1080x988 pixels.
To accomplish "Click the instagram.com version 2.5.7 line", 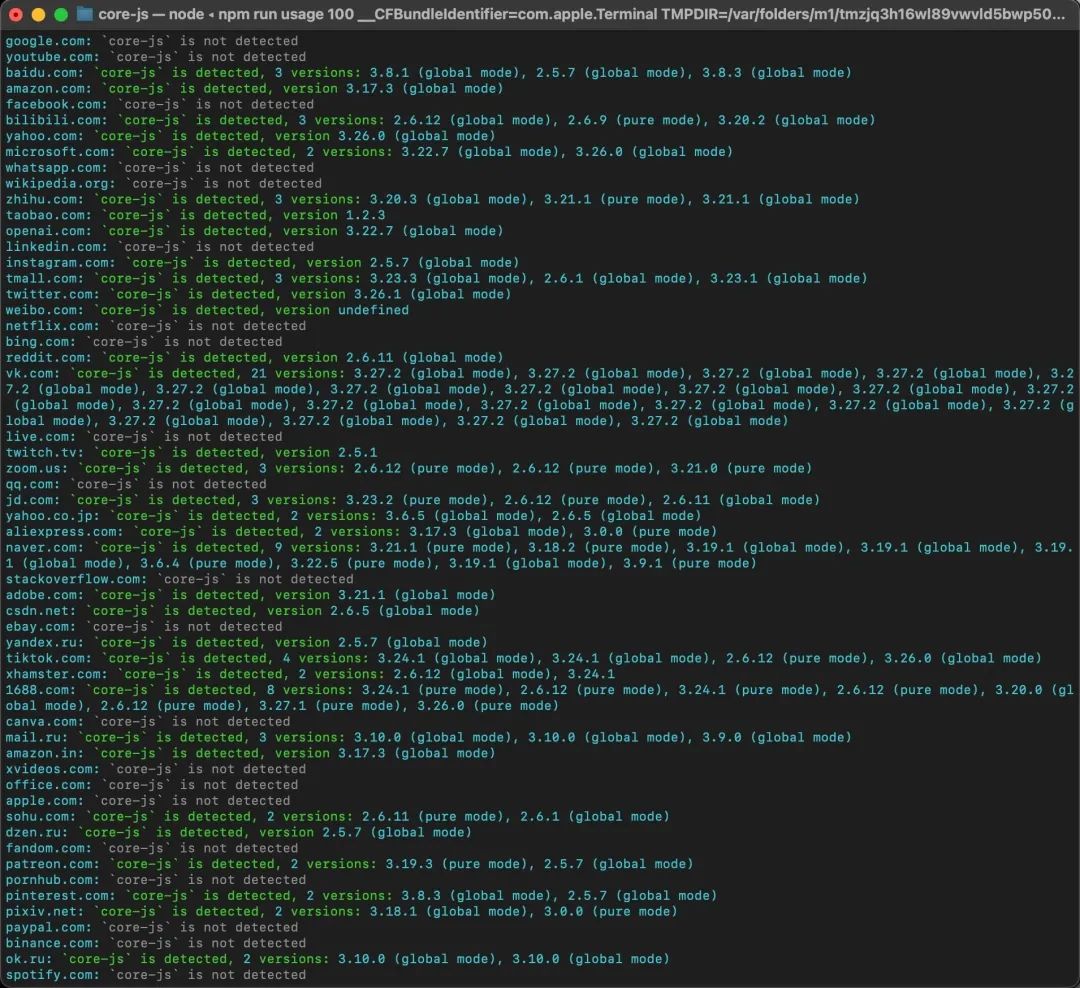I will (x=262, y=263).
